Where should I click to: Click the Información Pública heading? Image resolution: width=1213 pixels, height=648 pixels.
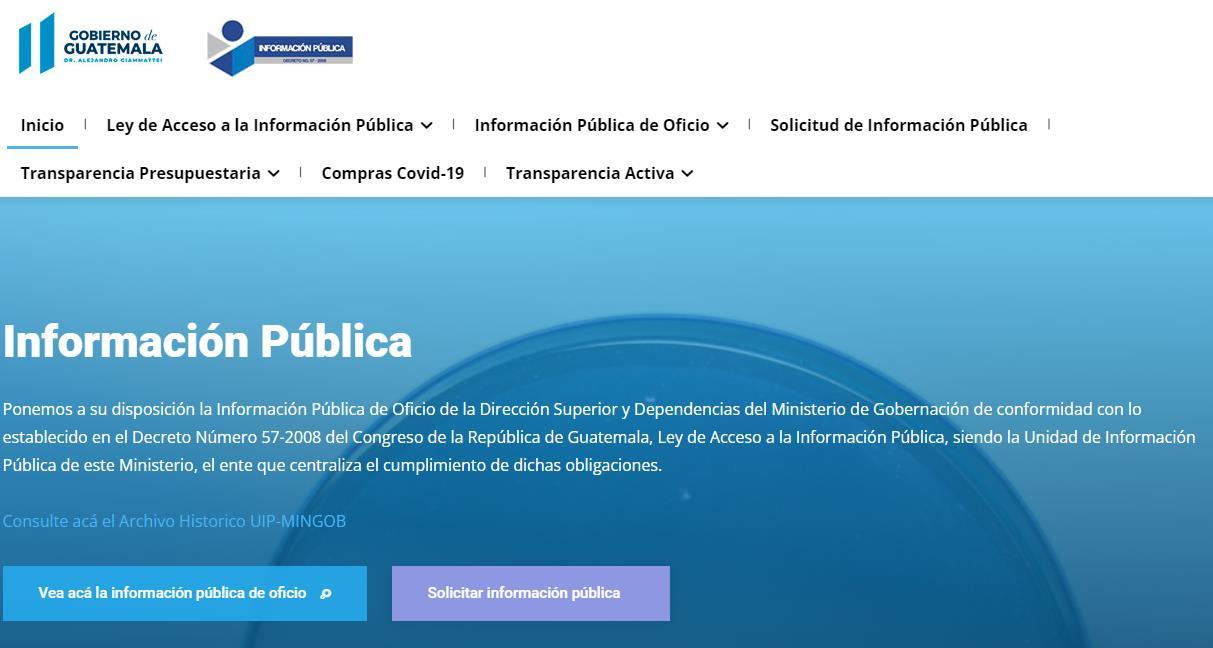(207, 341)
